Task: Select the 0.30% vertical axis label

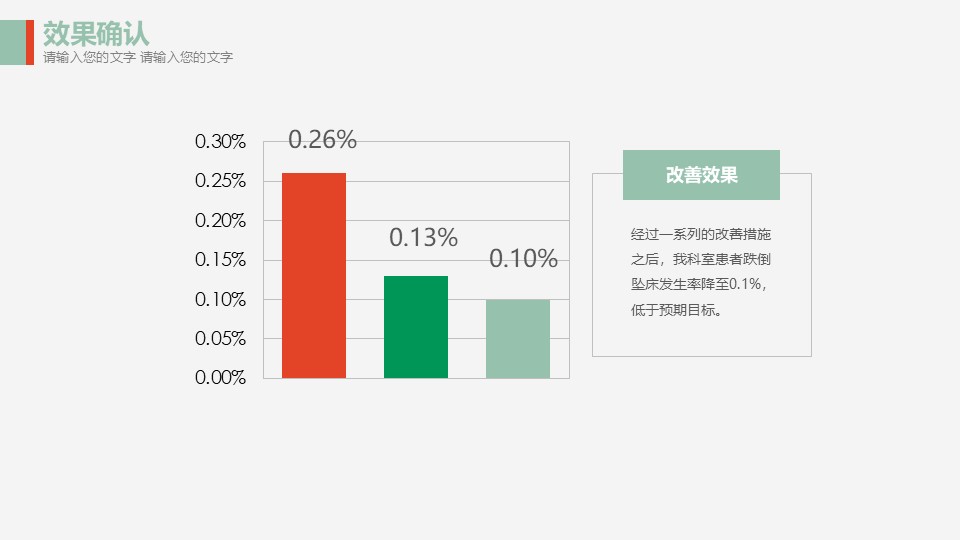Action: [220, 142]
